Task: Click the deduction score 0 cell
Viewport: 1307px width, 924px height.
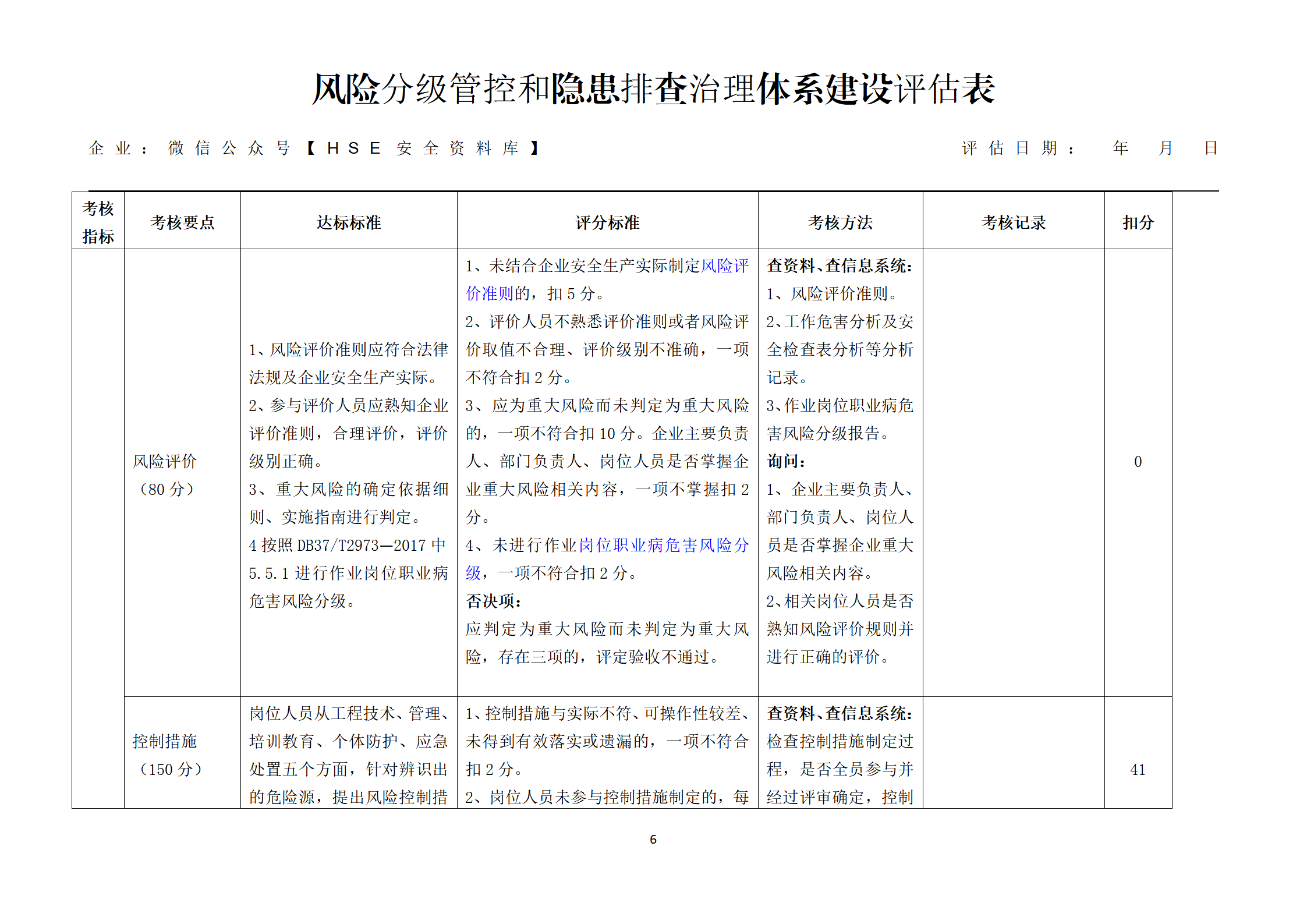Action: click(1138, 462)
